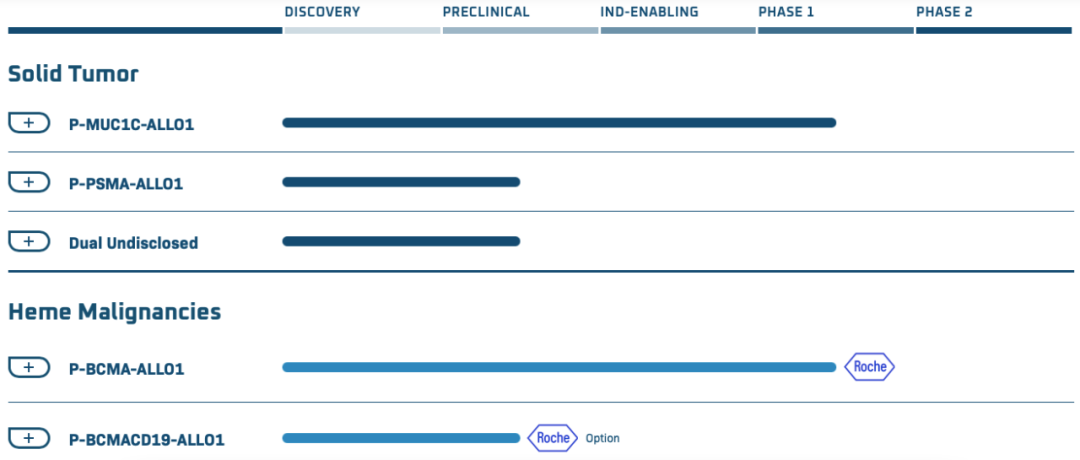This screenshot has width=1080, height=460.
Task: Select the Preclinical phase header
Action: click(486, 12)
